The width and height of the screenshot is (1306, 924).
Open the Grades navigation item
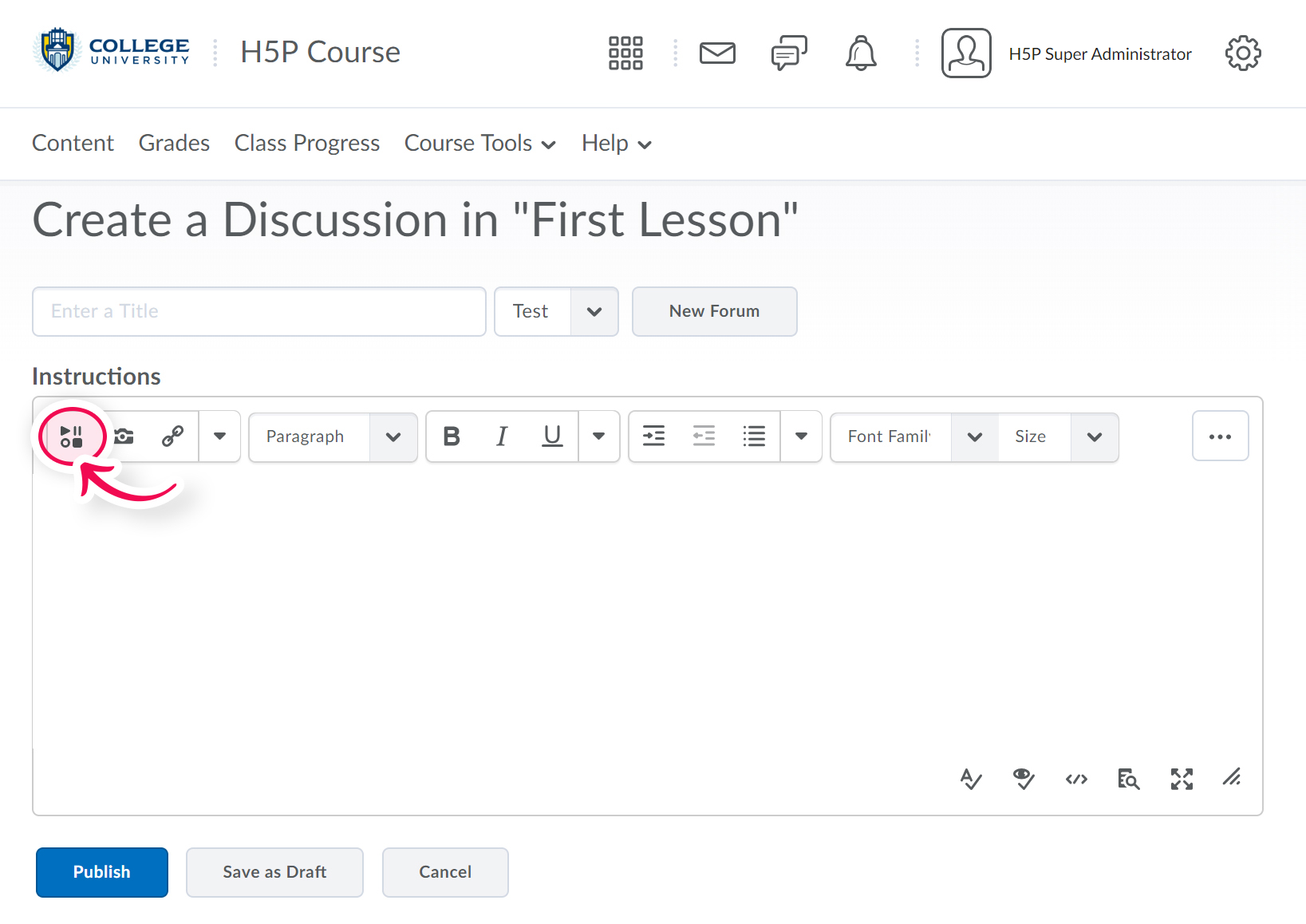pyautogui.click(x=174, y=143)
